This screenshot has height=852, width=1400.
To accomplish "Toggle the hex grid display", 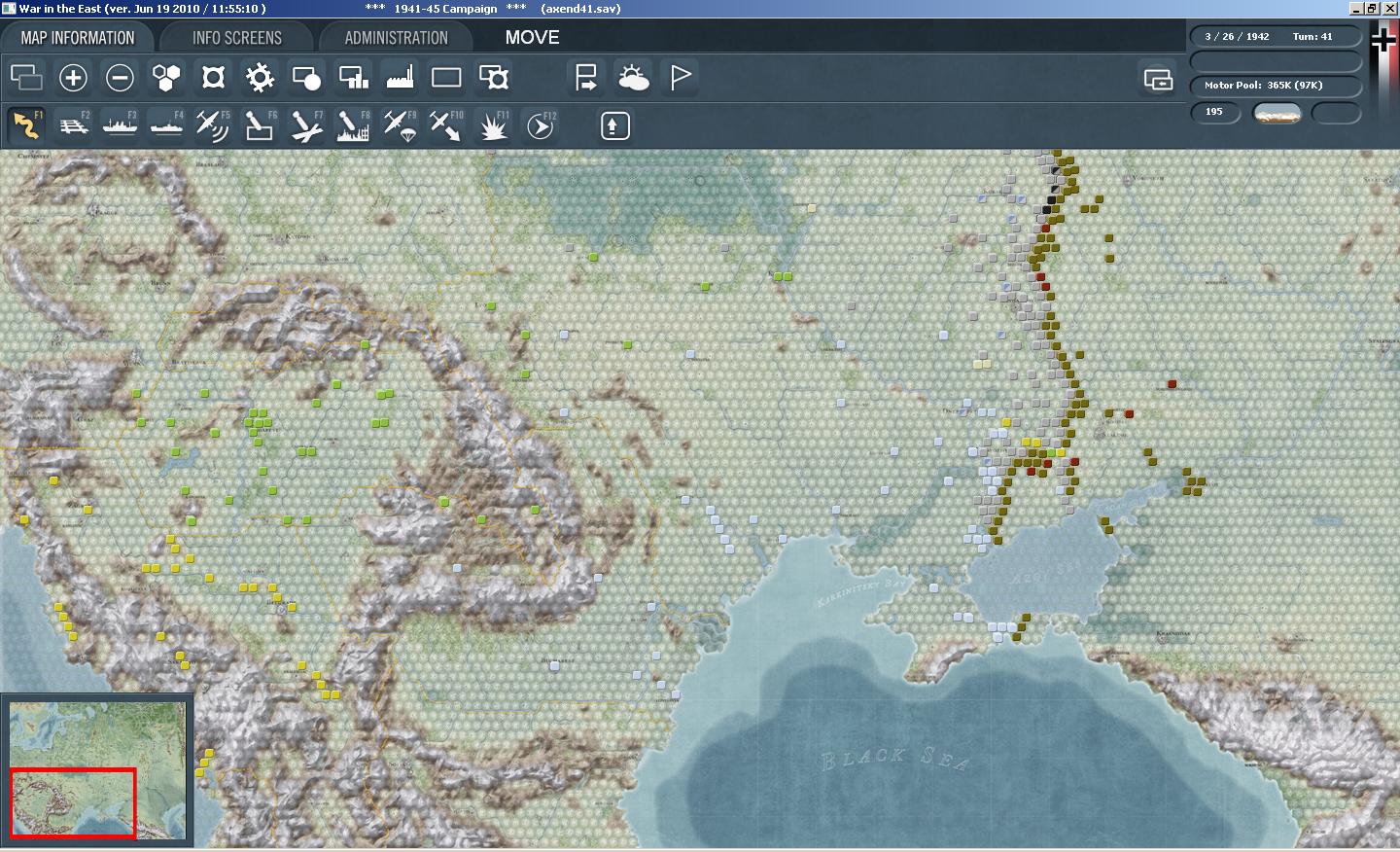I will click(x=166, y=78).
